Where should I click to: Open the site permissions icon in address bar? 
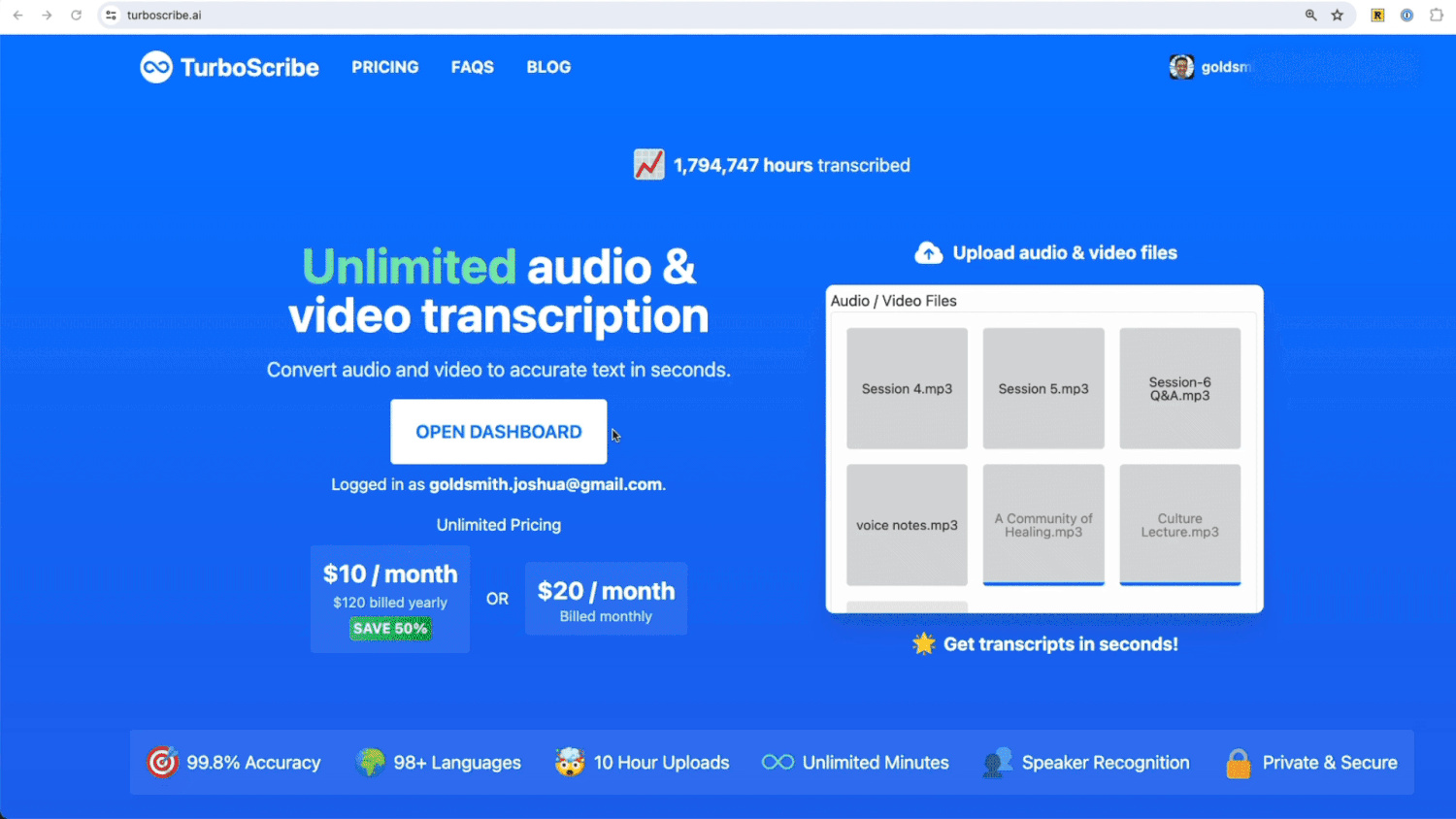pyautogui.click(x=111, y=15)
